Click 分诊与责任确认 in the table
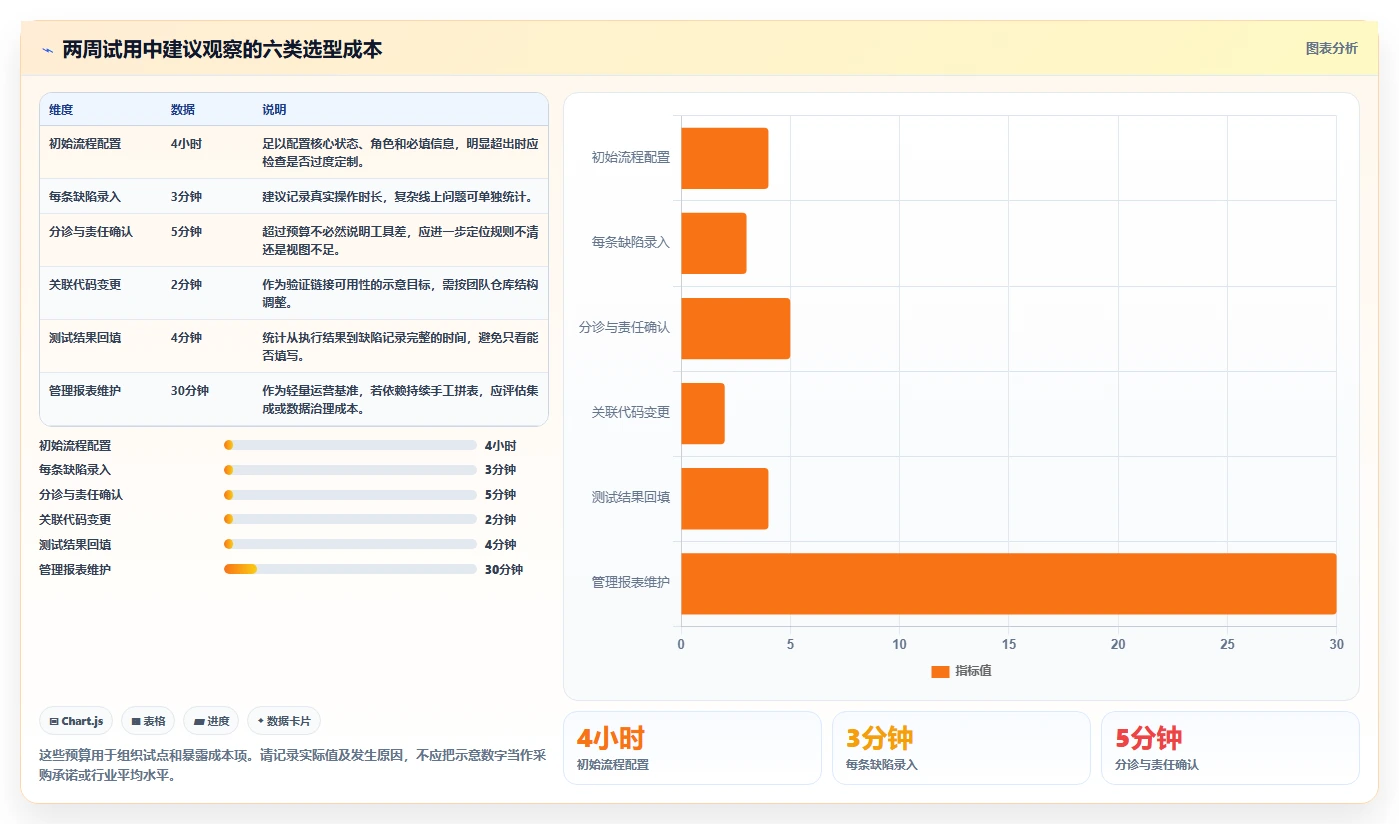 91,232
